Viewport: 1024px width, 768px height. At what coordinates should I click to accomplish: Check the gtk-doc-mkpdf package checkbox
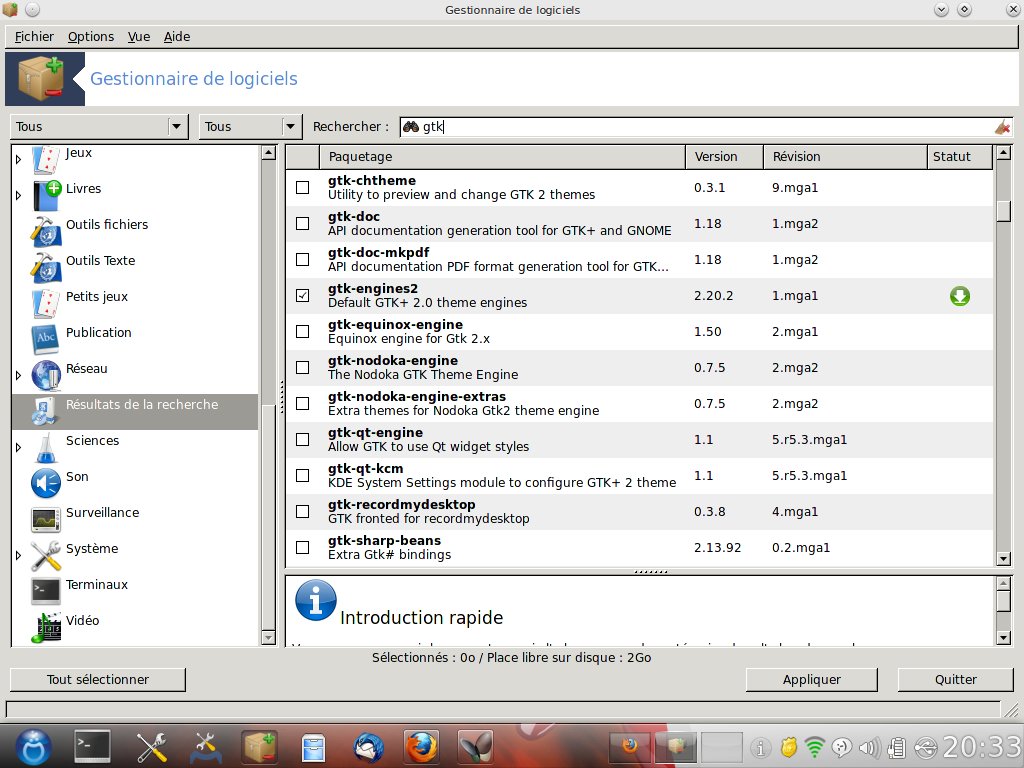pos(302,259)
